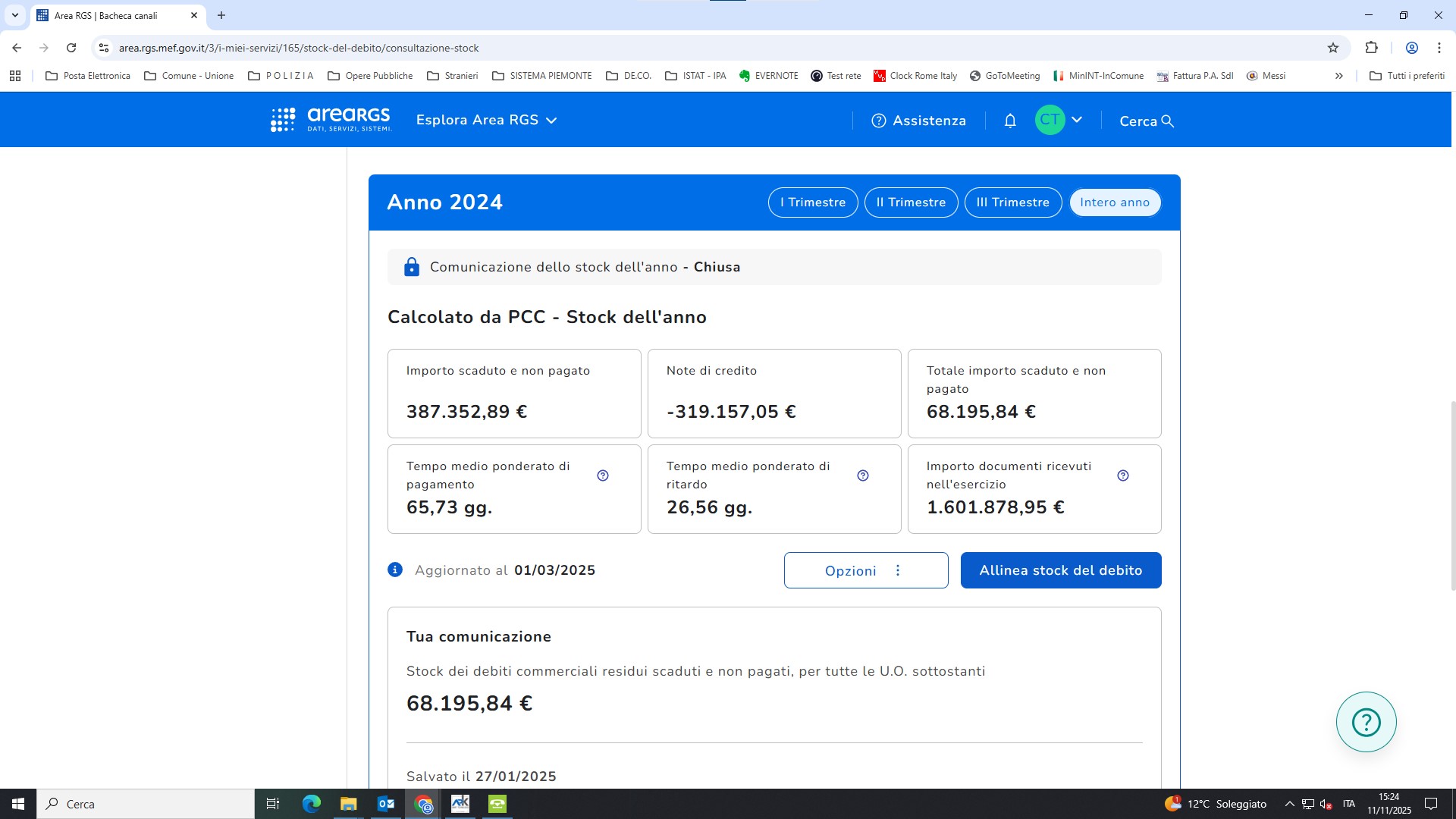
Task: Click help icon for Importo documenti ricevuti
Action: coord(1123,475)
